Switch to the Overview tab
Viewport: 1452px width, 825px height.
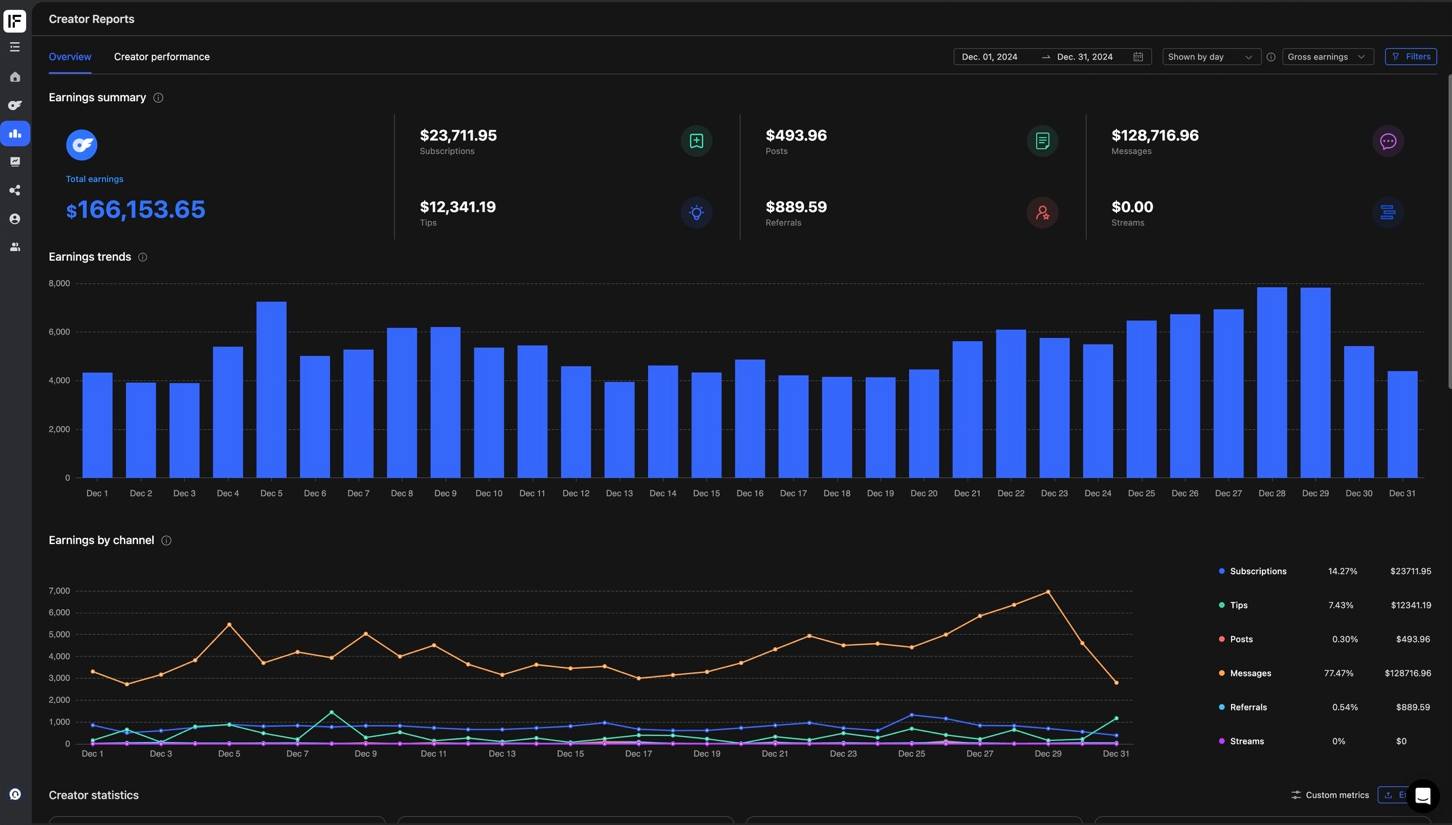pos(70,57)
